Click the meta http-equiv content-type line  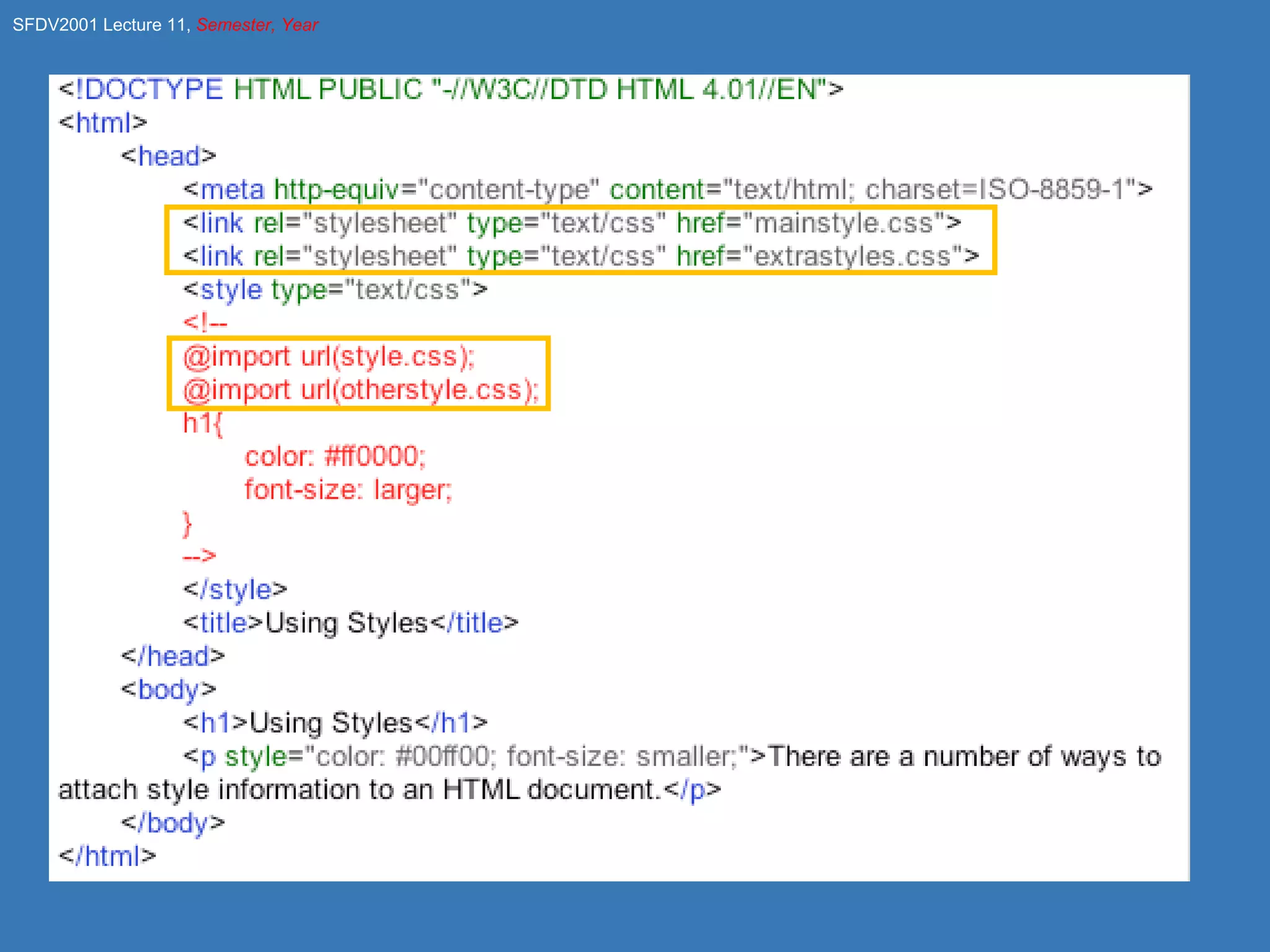[x=667, y=190]
